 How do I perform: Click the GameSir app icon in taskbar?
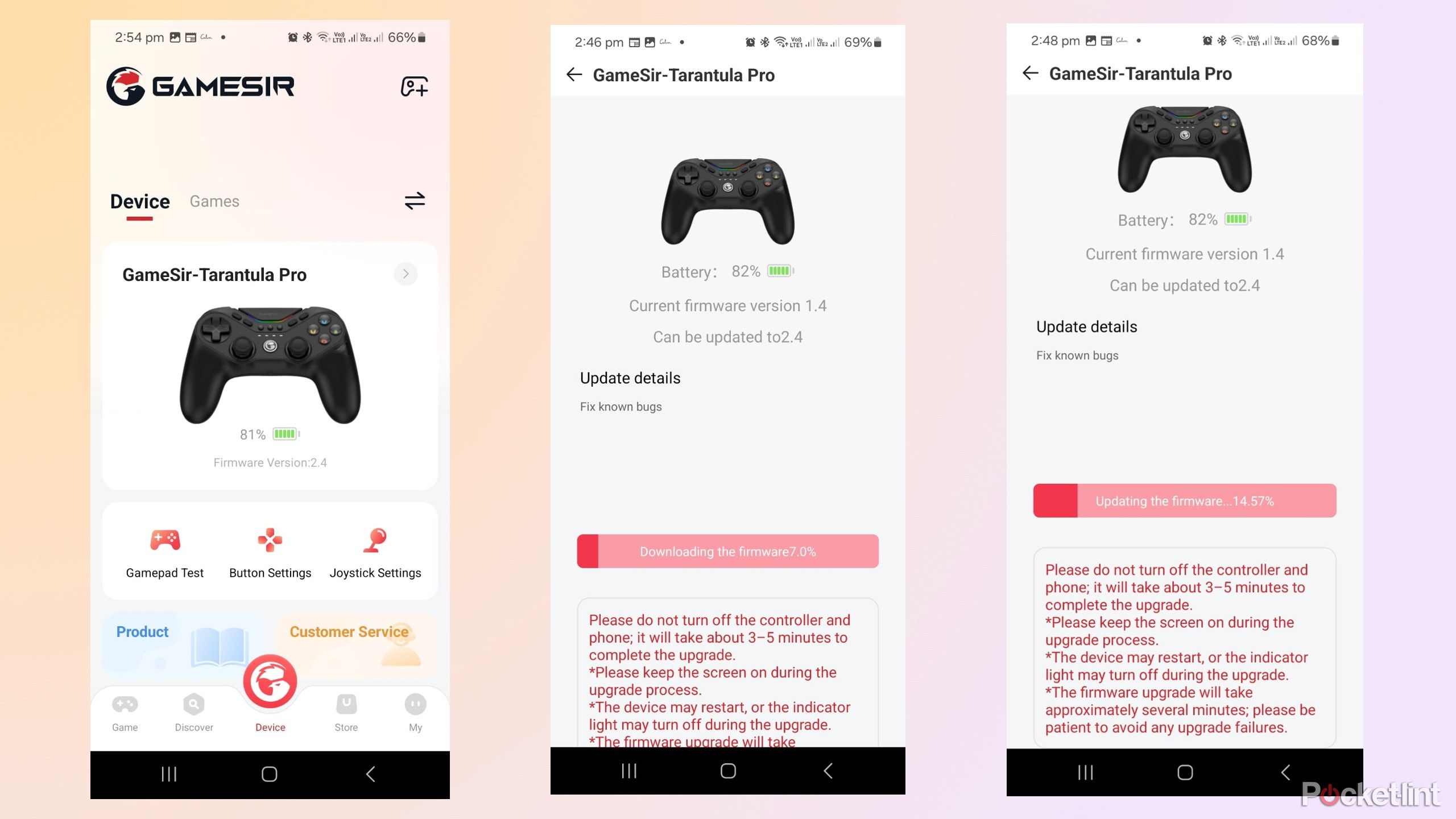point(269,680)
